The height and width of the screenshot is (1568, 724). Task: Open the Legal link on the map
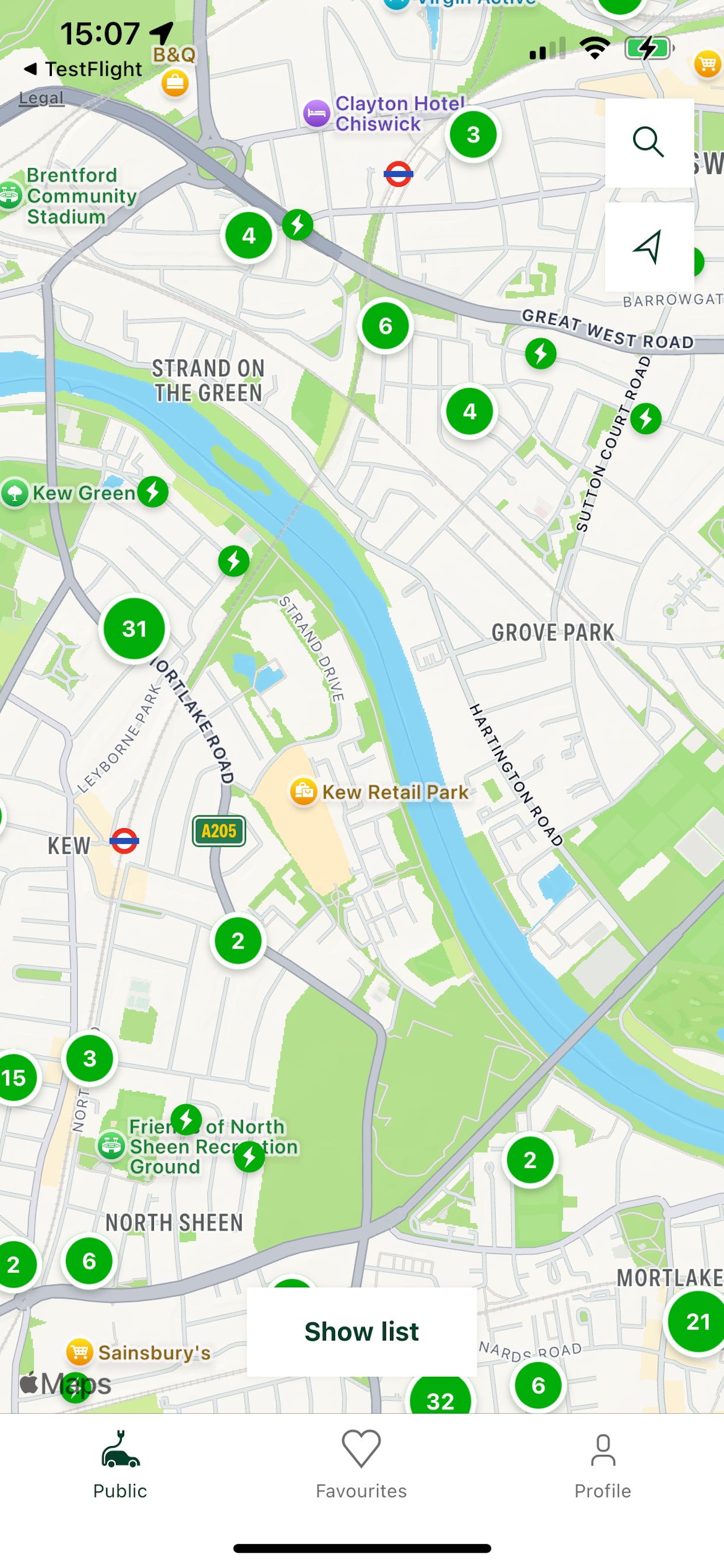click(41, 98)
